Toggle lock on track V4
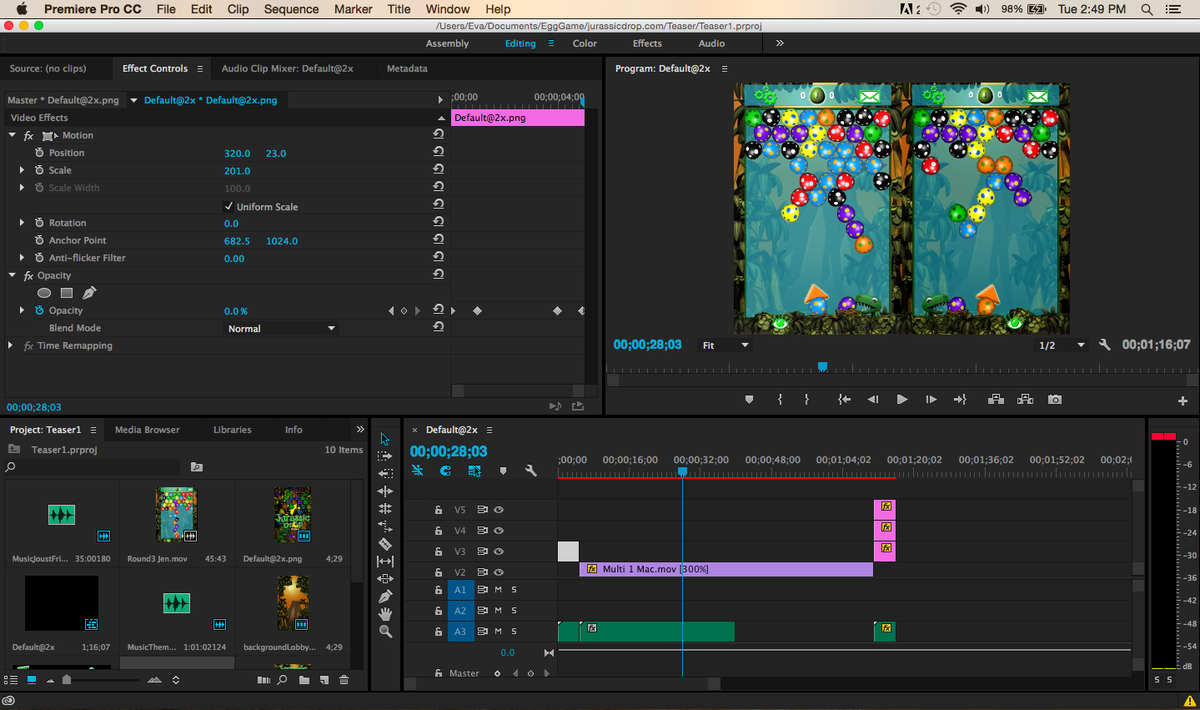This screenshot has height=710, width=1200. [x=438, y=530]
